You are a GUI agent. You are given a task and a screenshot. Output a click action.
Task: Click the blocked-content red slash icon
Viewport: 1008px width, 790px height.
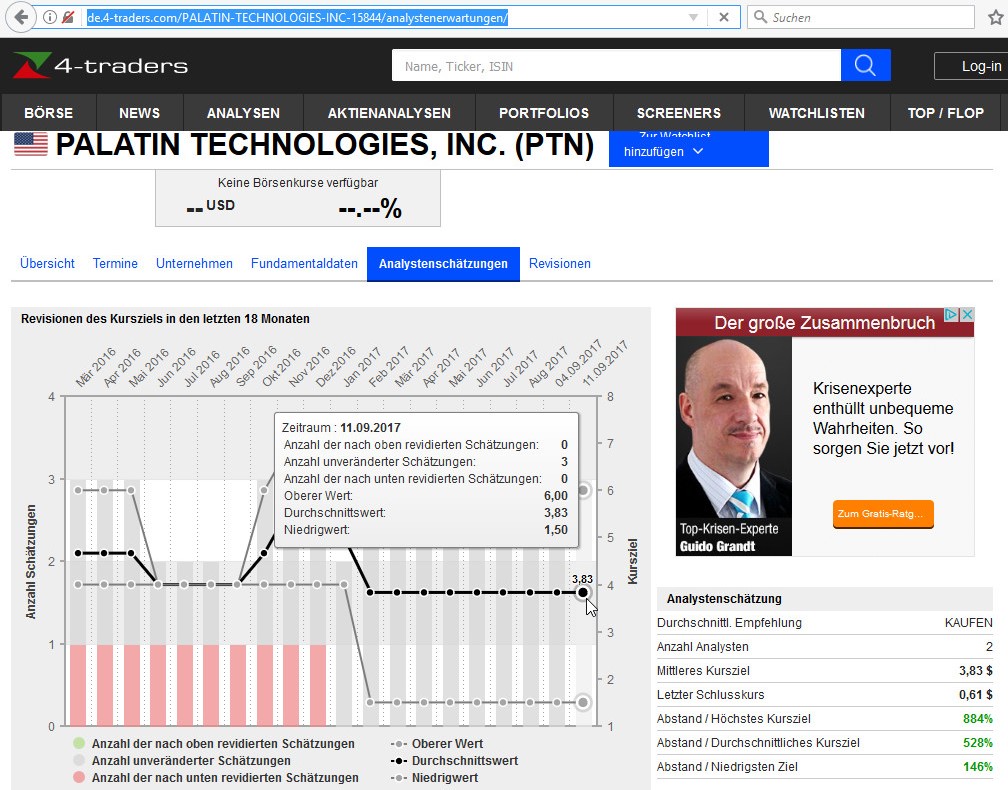click(x=68, y=17)
